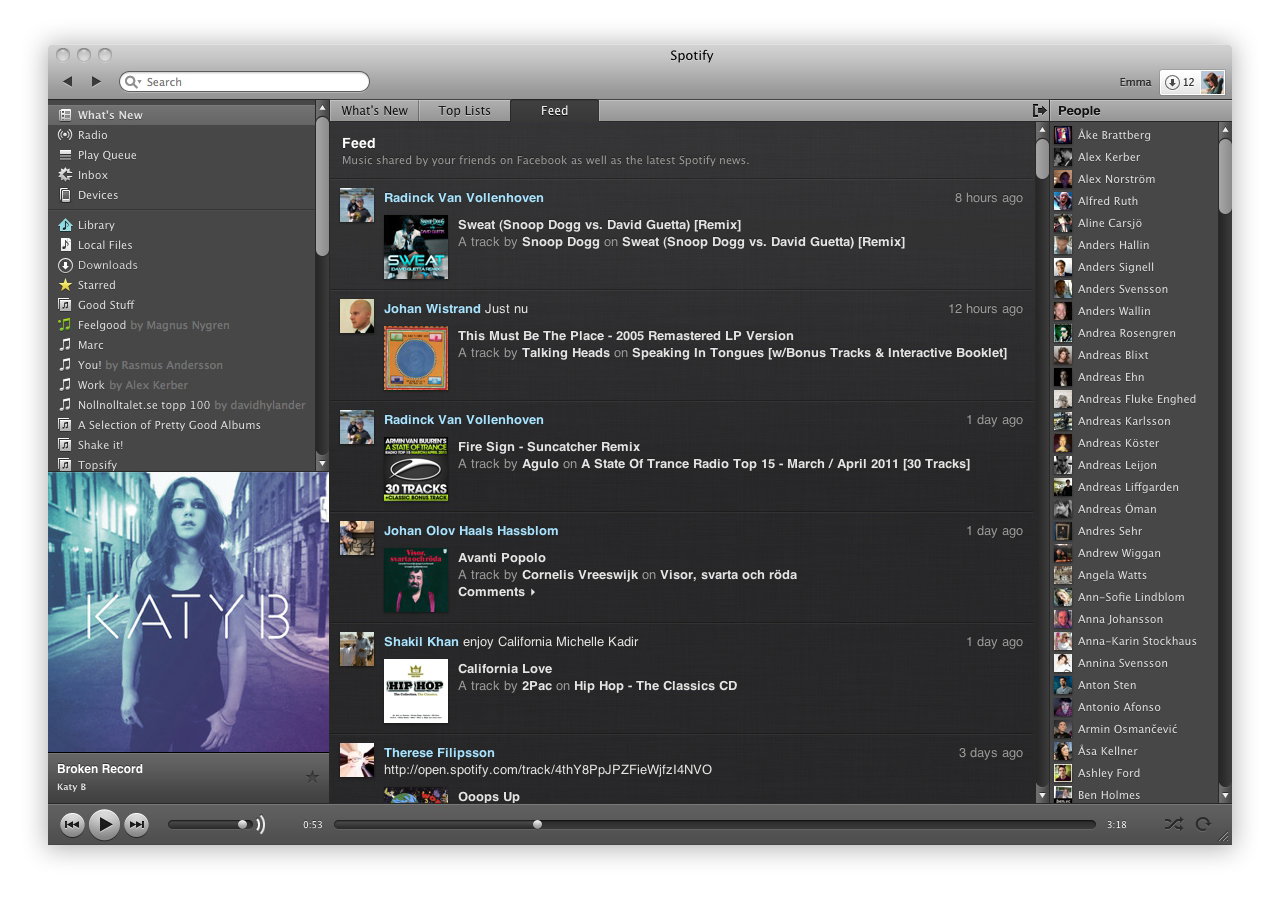The width and height of the screenshot is (1280, 904).
Task: Open Johan Wistrand's profile link
Action: tap(432, 309)
